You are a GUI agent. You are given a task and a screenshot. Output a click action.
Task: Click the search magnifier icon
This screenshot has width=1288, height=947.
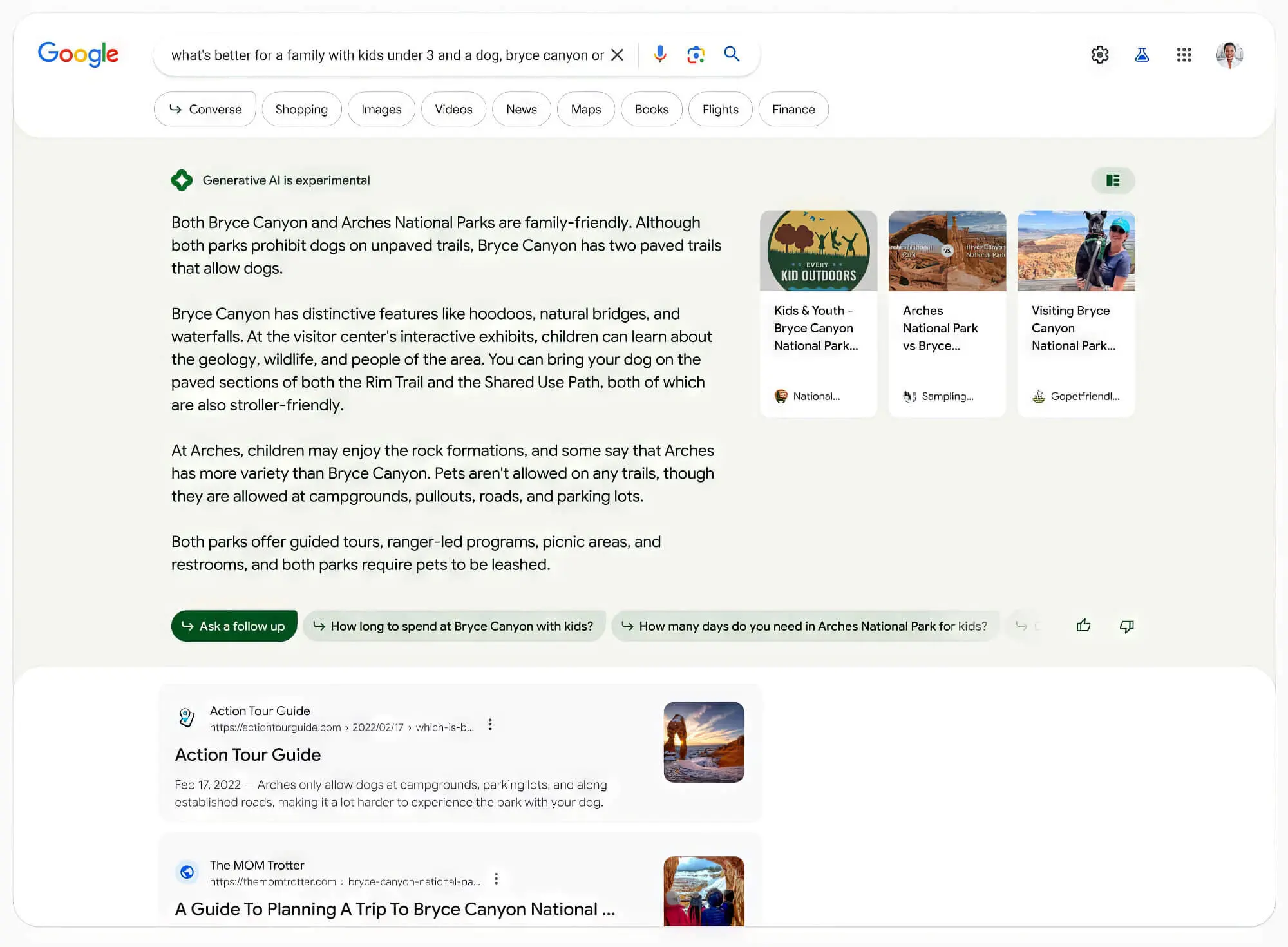coord(732,55)
